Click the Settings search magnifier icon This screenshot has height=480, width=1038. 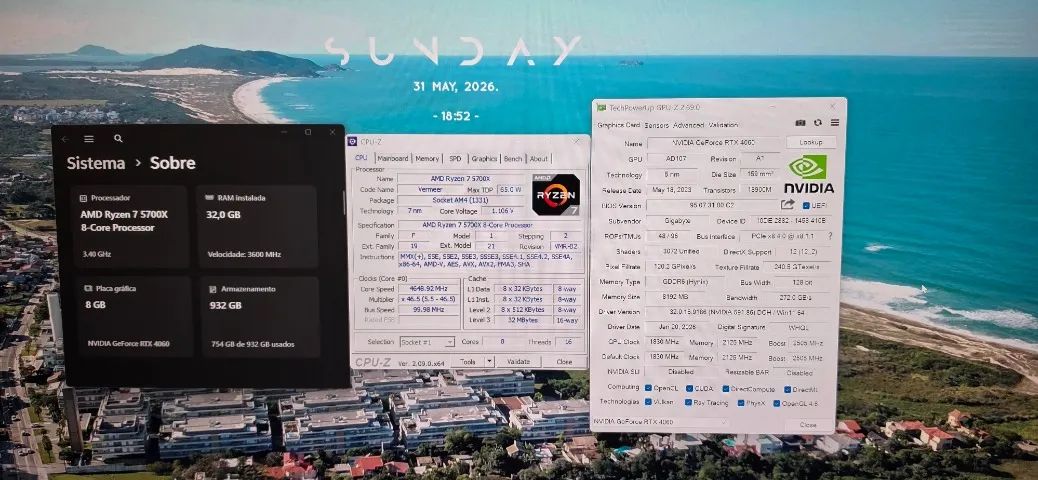coord(118,138)
